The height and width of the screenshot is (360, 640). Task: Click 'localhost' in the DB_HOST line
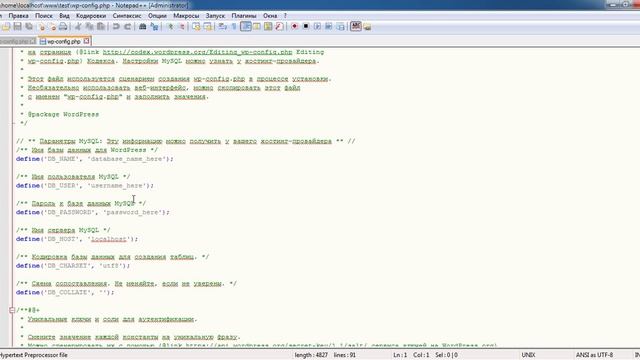coord(109,239)
